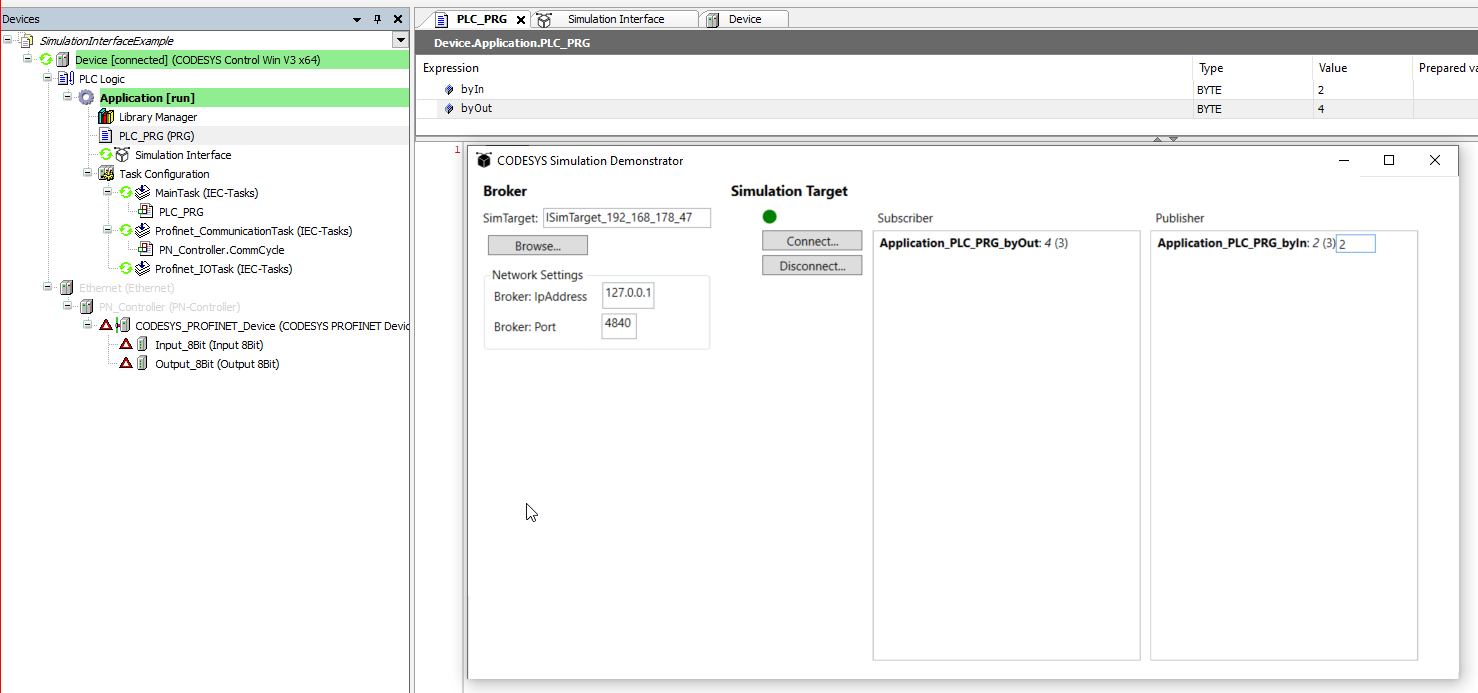
Task: Select the Ethernet (Ethernet) device icon
Action: (66, 287)
